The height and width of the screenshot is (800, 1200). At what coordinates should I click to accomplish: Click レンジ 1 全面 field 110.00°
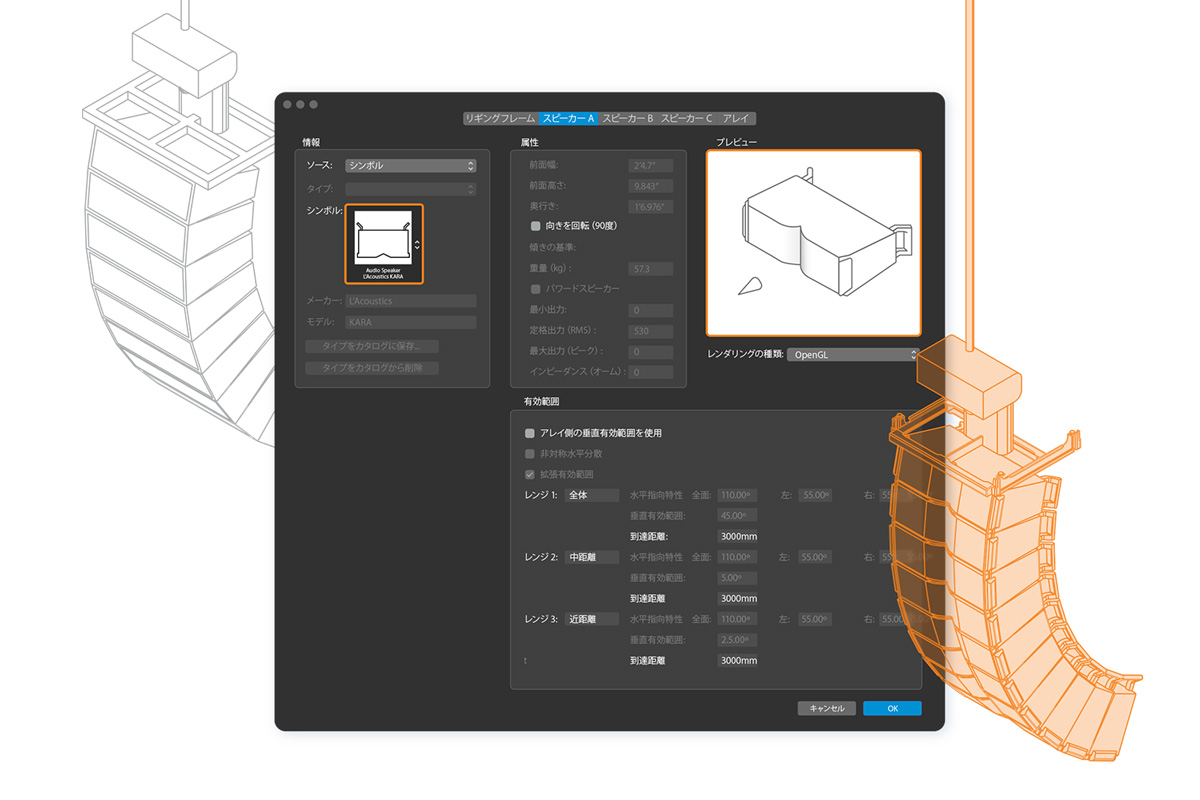[737, 495]
